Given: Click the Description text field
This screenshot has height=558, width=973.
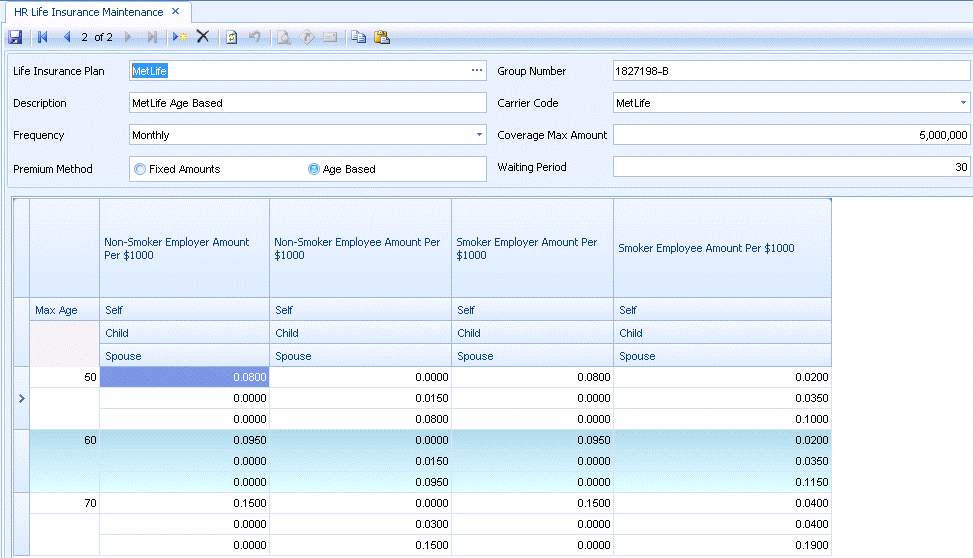Looking at the screenshot, I should 307,103.
